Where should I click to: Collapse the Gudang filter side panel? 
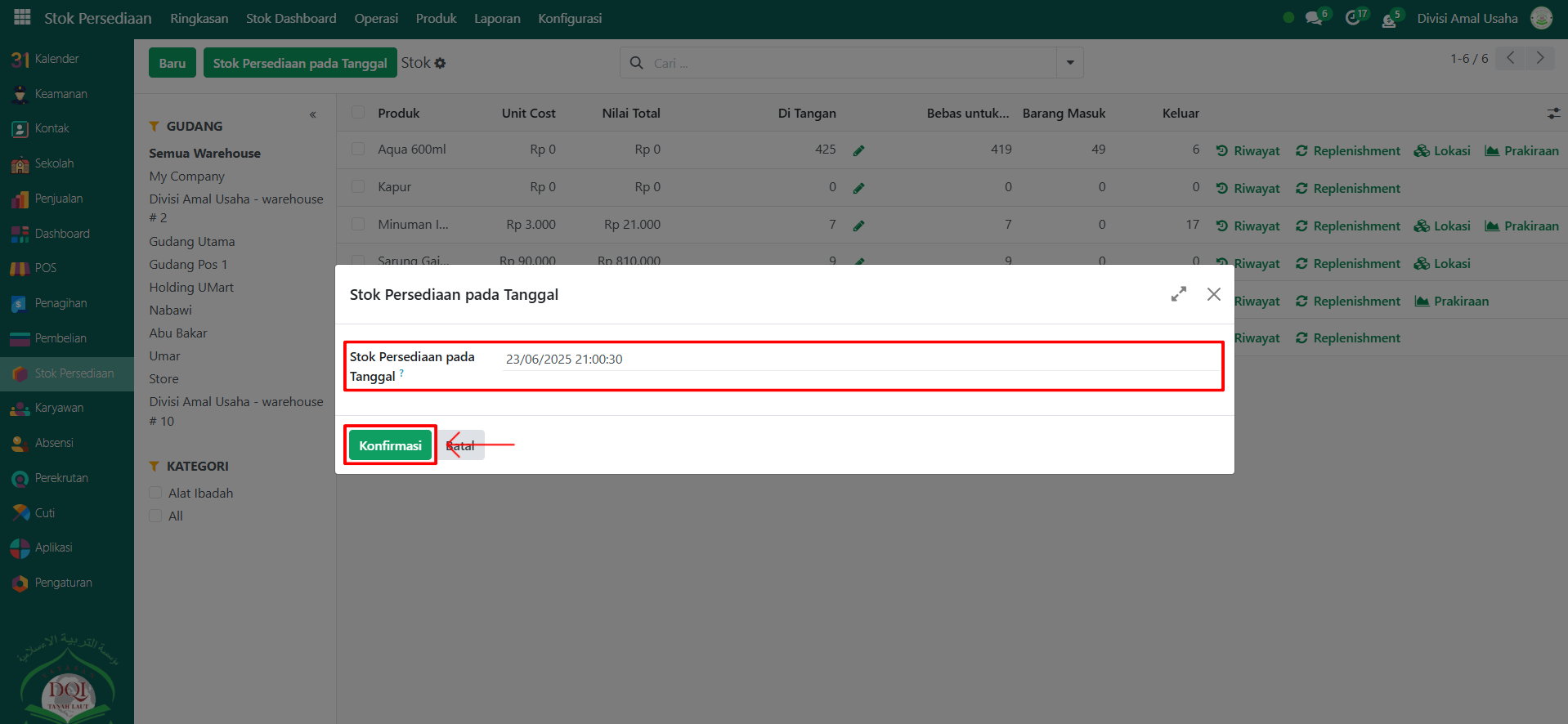tap(313, 115)
